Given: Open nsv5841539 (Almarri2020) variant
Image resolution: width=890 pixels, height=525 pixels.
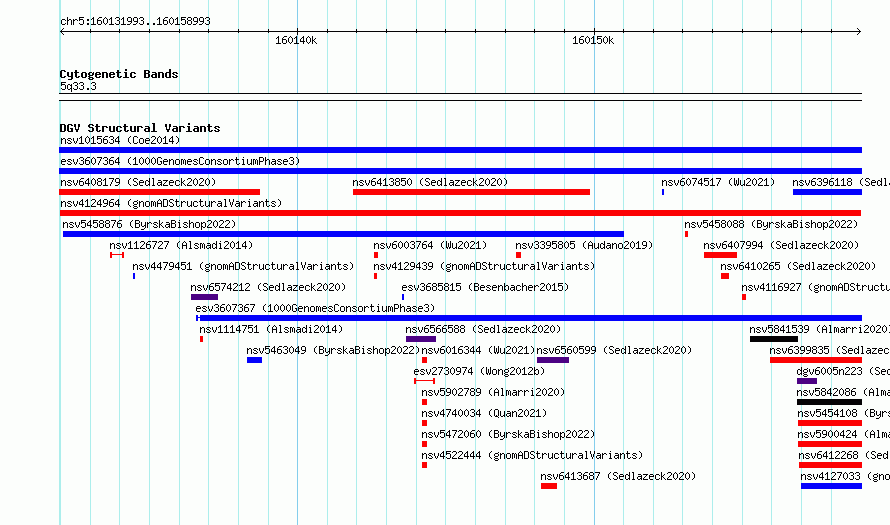Looking at the screenshot, I should [820, 329].
